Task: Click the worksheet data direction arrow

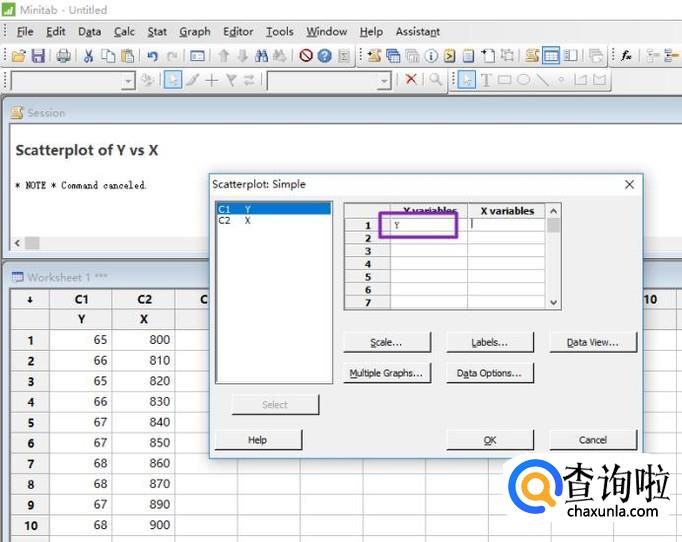Action: pyautogui.click(x=30, y=299)
